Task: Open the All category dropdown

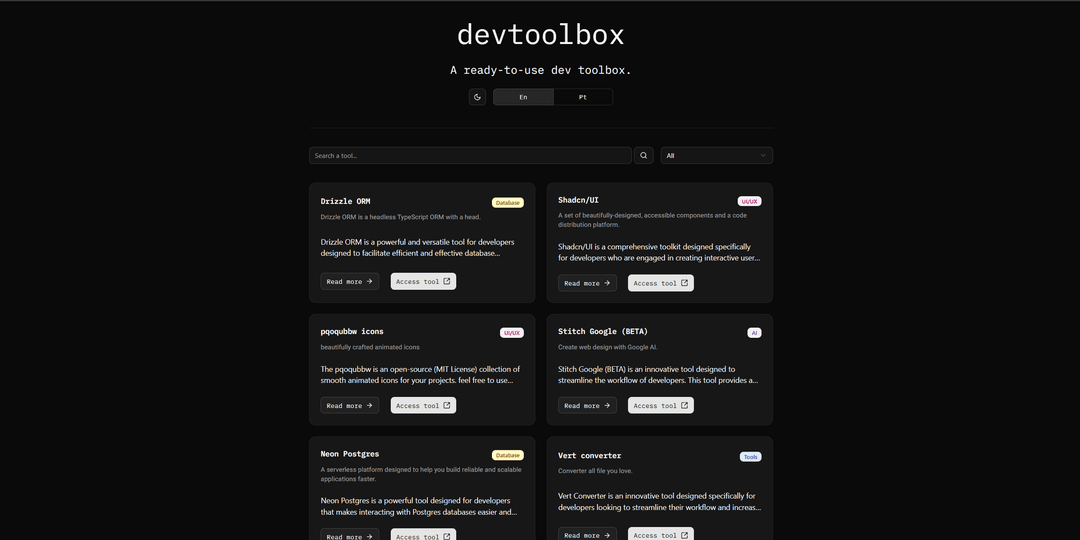Action: [716, 156]
